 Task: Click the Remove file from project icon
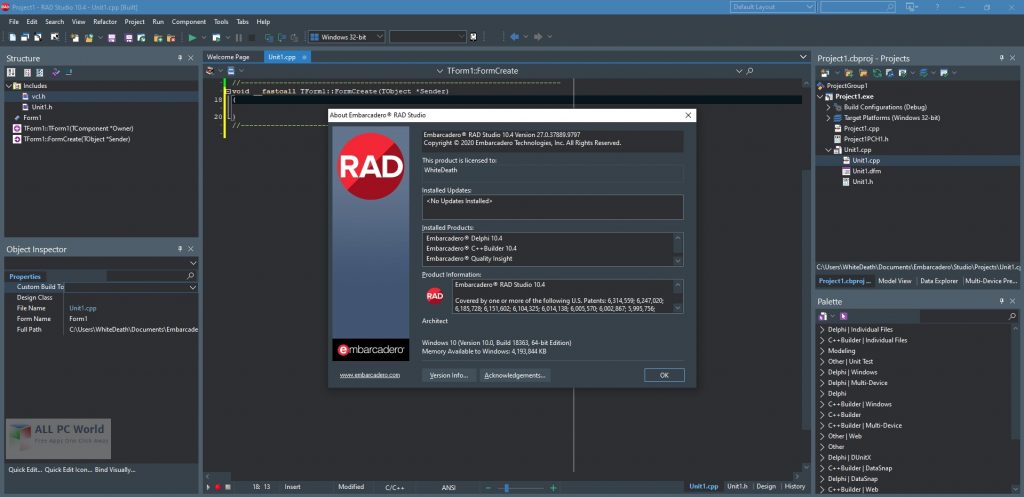coord(171,37)
